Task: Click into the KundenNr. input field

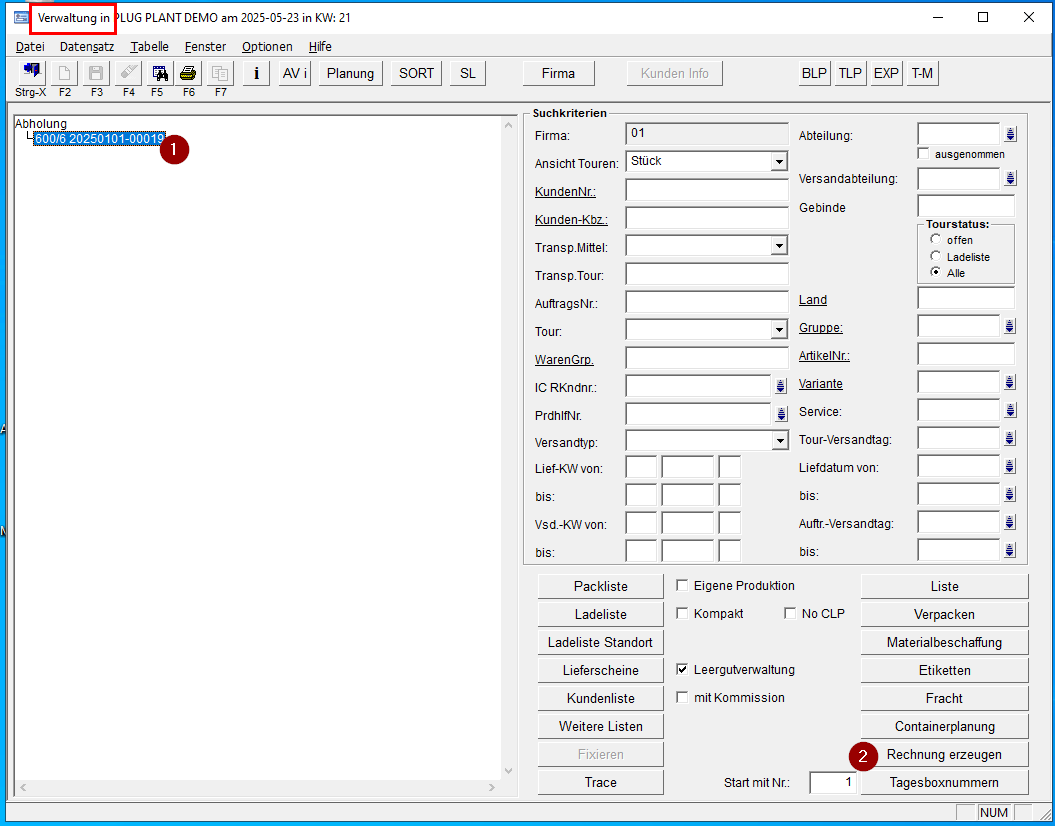Action: coord(706,191)
